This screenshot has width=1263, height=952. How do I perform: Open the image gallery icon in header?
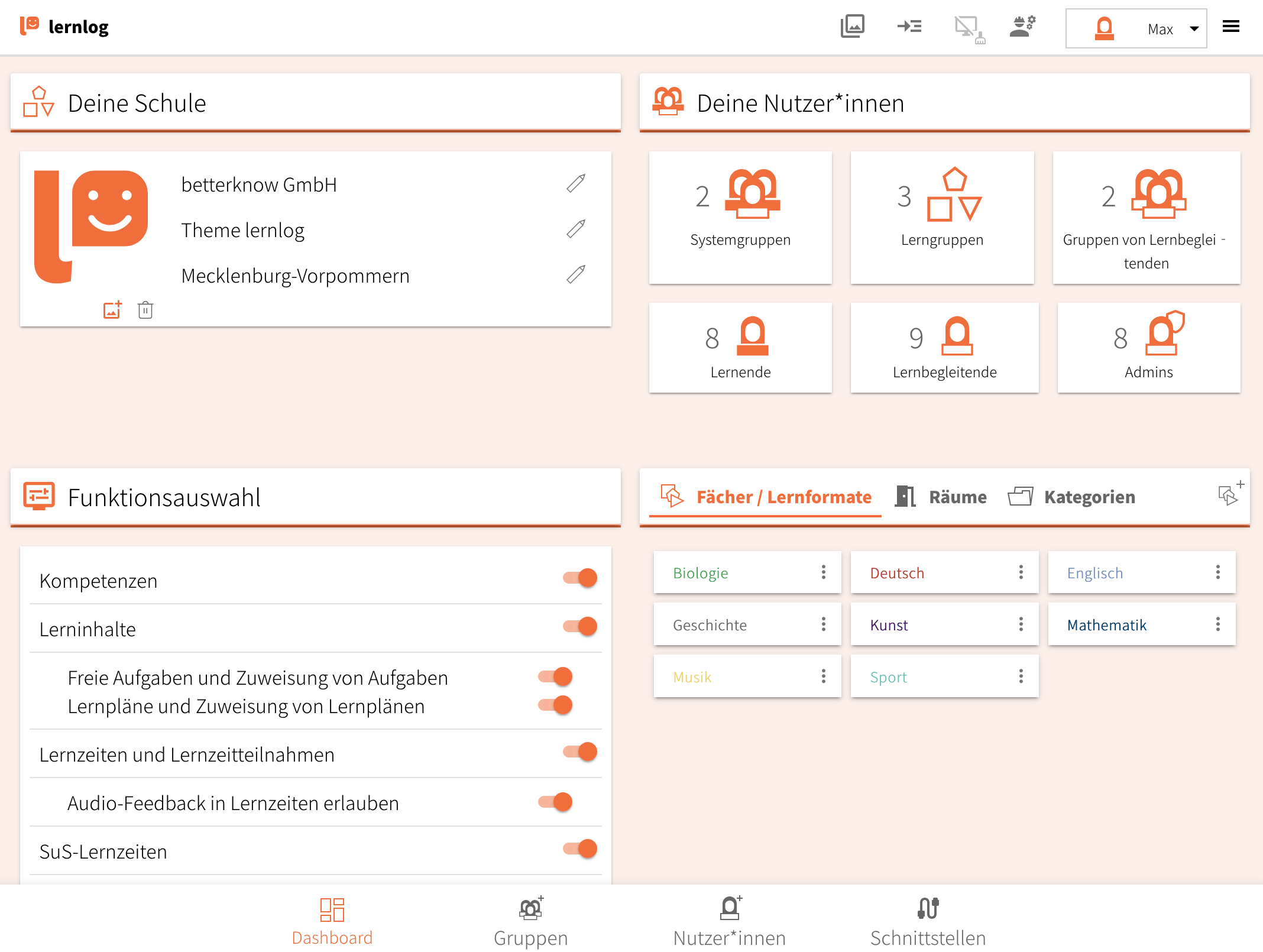coord(852,27)
